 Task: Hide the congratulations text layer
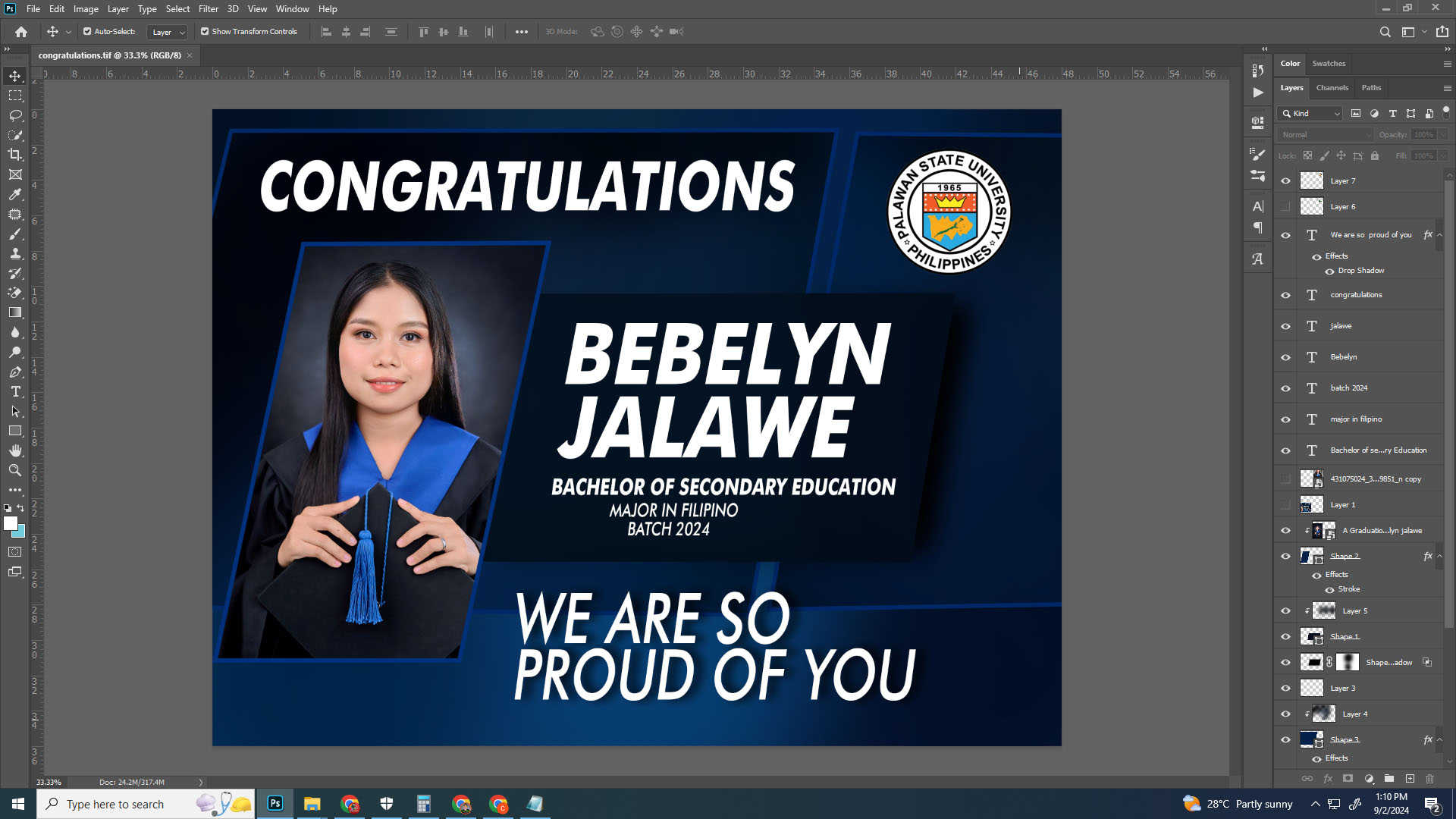click(x=1285, y=295)
